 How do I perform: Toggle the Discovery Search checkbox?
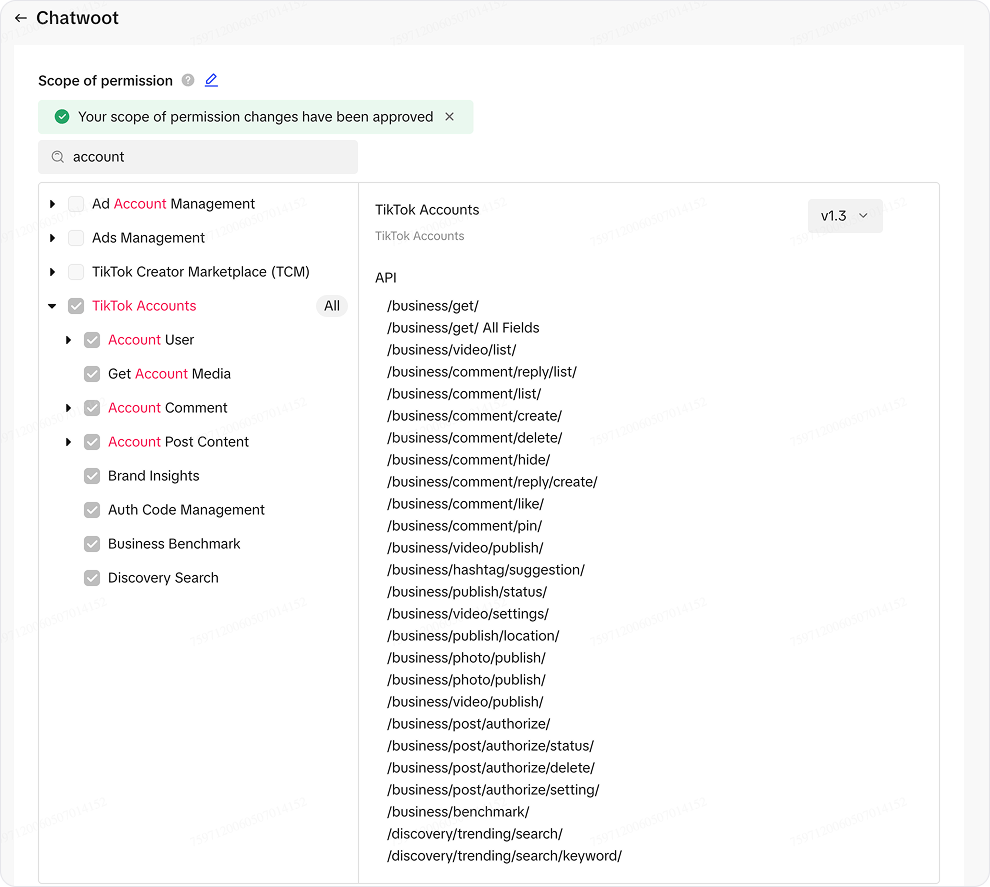click(x=92, y=578)
